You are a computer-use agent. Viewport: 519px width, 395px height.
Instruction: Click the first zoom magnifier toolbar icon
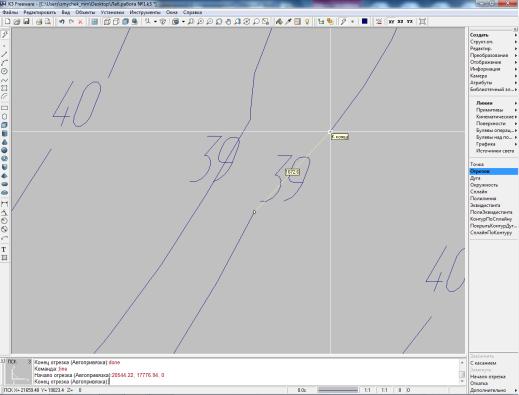190,22
